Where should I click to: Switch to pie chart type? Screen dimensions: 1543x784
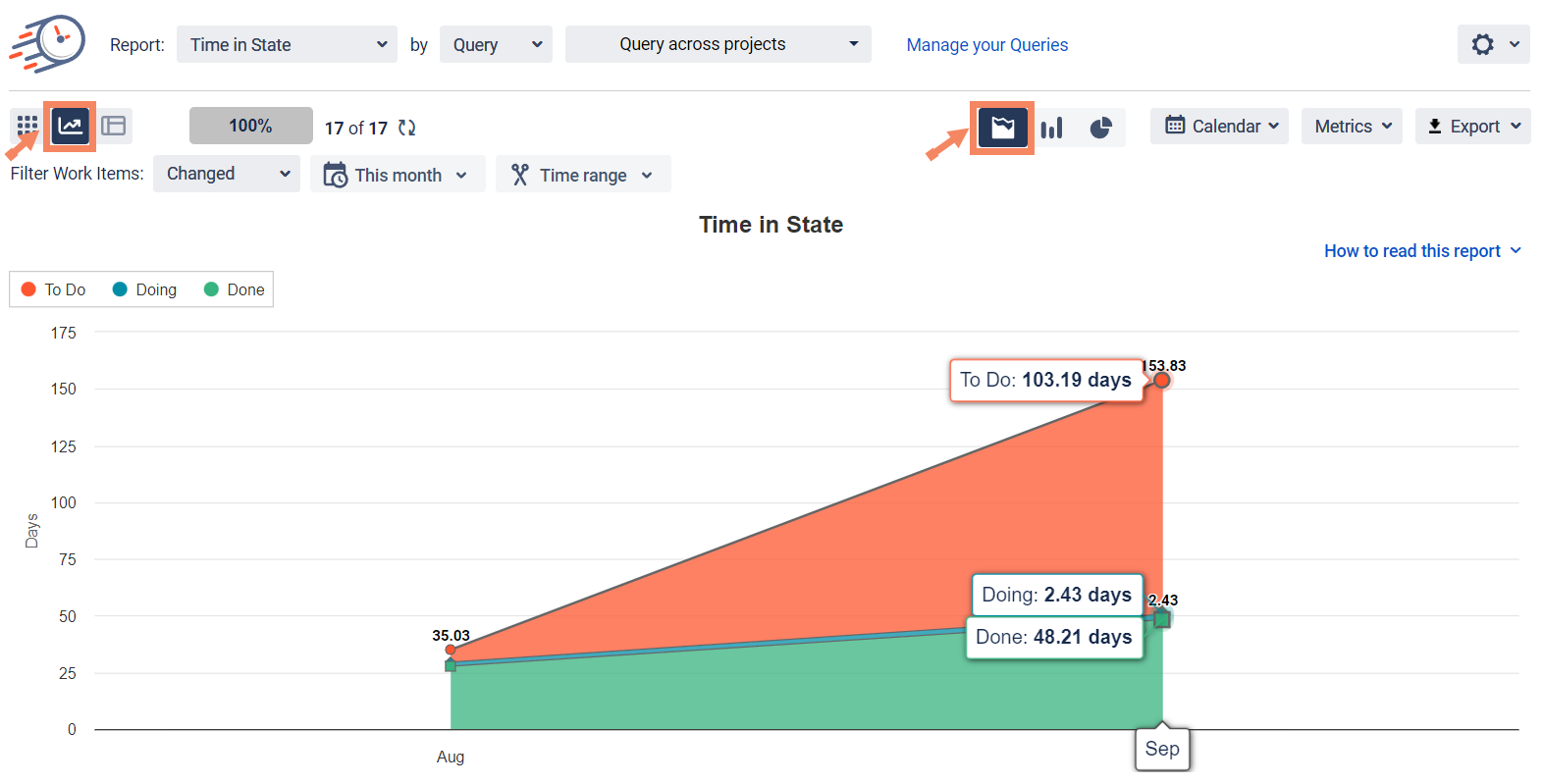point(1100,128)
